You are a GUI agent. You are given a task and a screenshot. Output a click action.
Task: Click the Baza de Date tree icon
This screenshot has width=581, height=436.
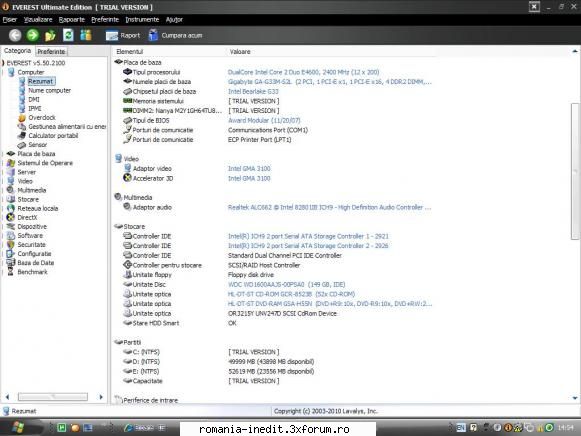click(11, 263)
